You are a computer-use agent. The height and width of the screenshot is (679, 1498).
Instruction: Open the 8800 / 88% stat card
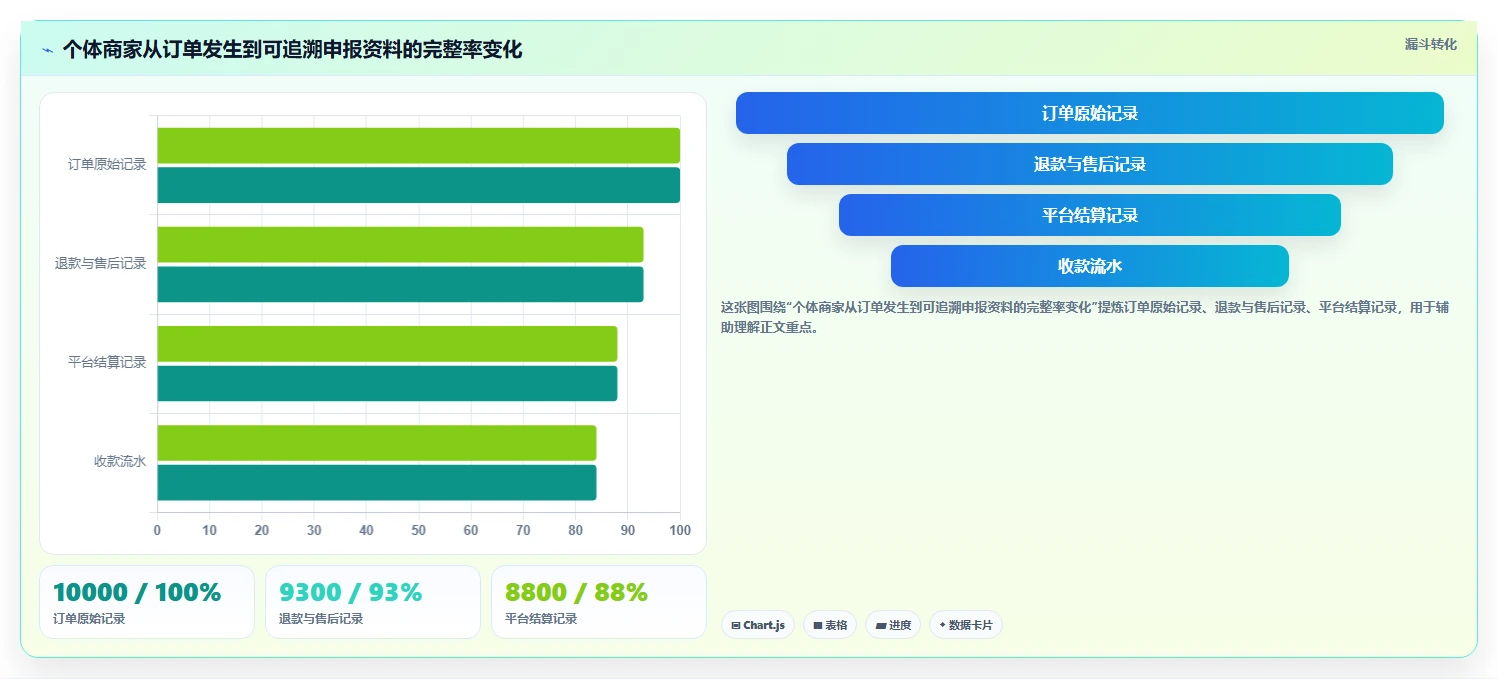point(599,602)
